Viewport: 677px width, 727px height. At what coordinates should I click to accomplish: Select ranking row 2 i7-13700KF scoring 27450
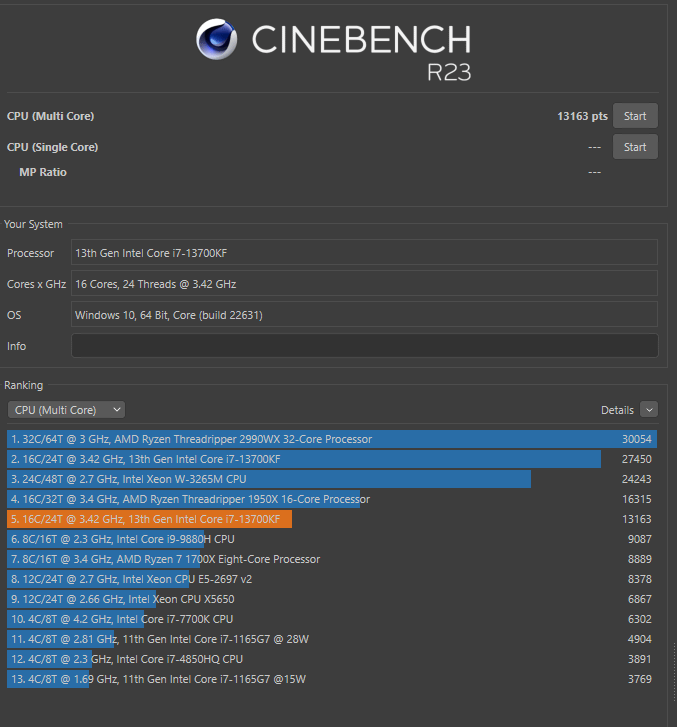(332, 459)
